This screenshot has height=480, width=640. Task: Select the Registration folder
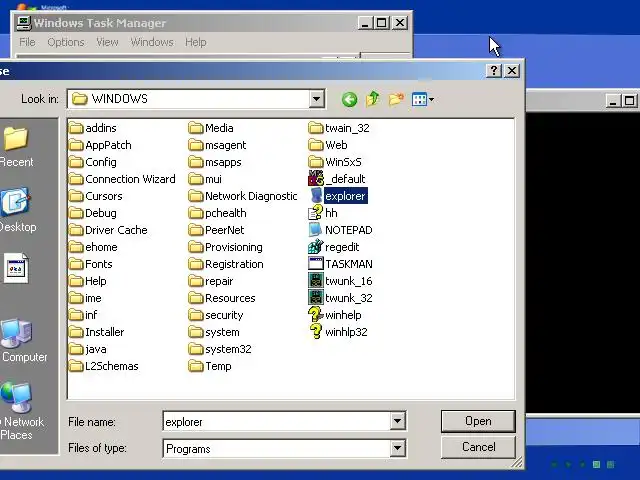pos(226,264)
